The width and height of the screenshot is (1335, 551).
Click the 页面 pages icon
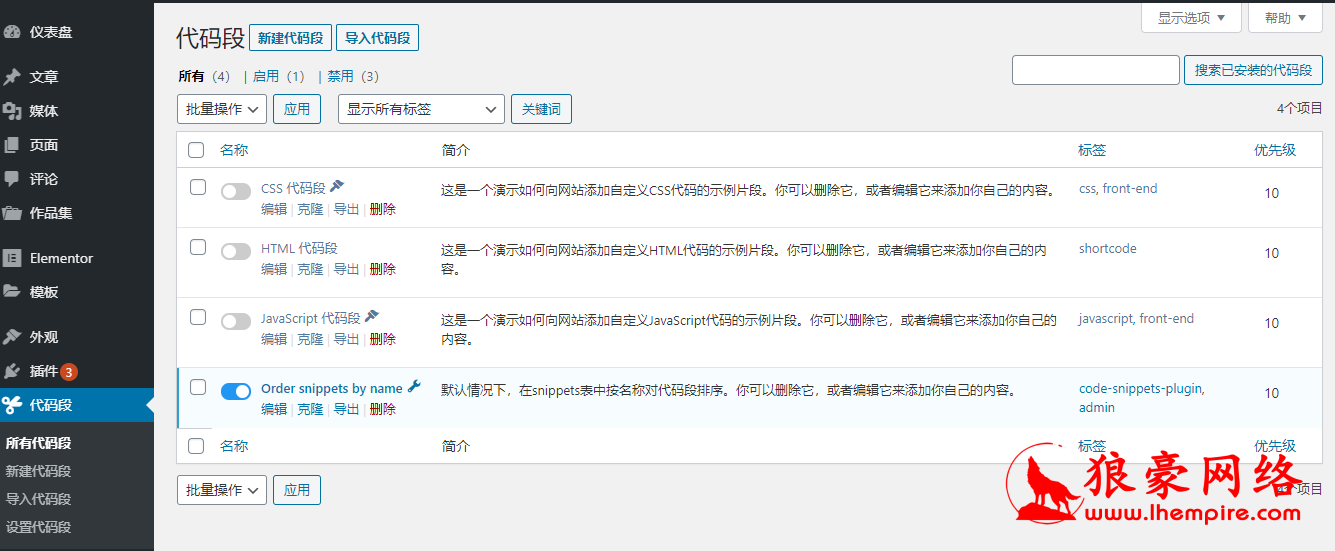12,145
